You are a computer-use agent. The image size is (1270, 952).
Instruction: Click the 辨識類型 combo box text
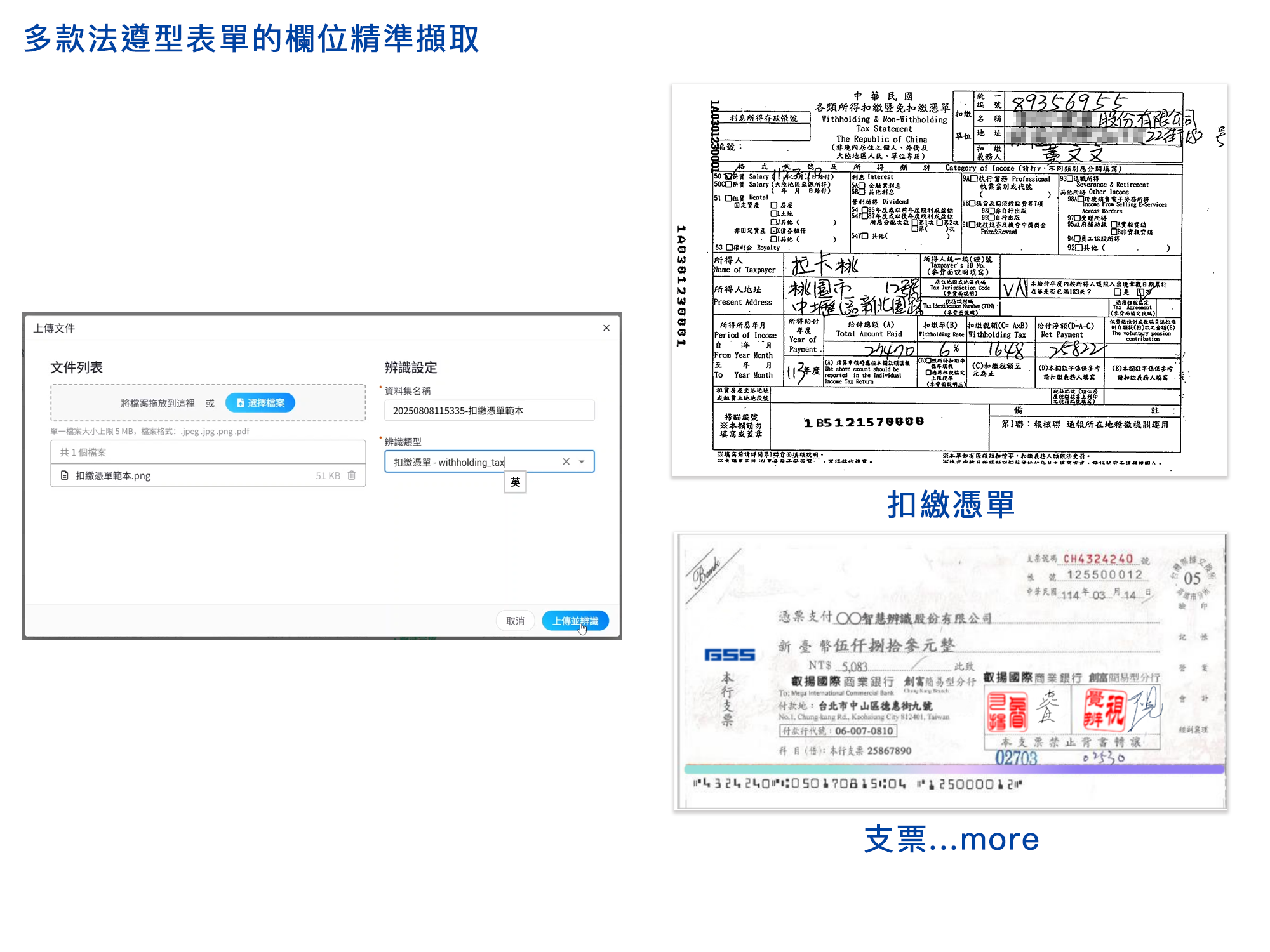pyautogui.click(x=448, y=462)
